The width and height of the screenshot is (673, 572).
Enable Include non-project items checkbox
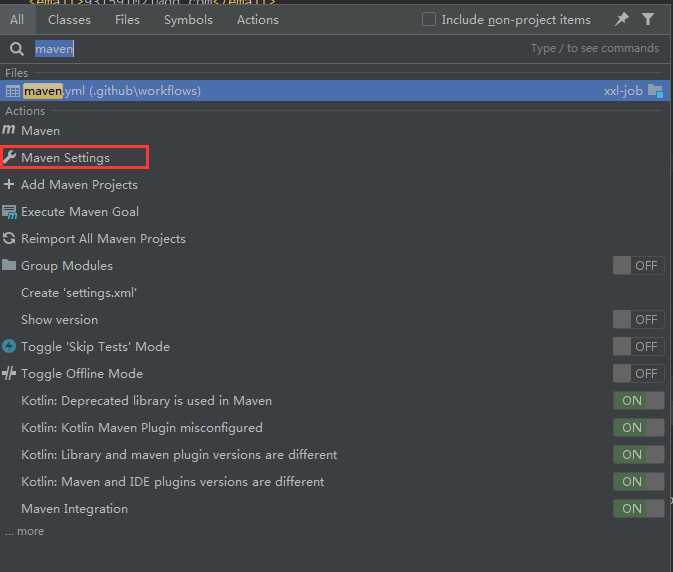point(429,19)
